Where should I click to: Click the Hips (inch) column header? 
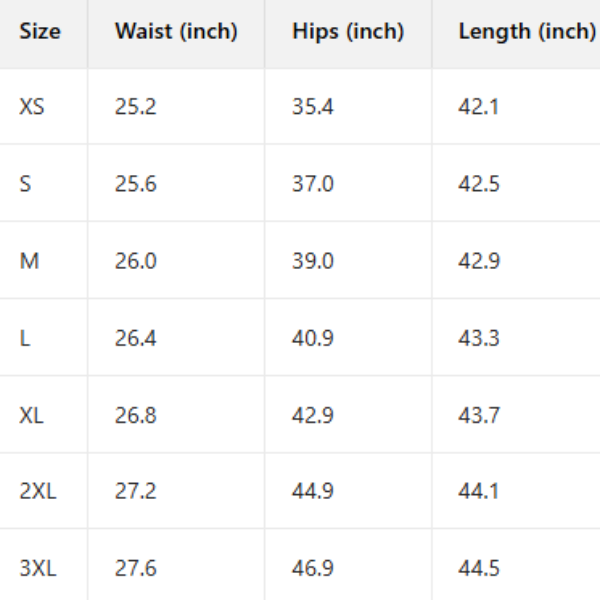click(348, 31)
